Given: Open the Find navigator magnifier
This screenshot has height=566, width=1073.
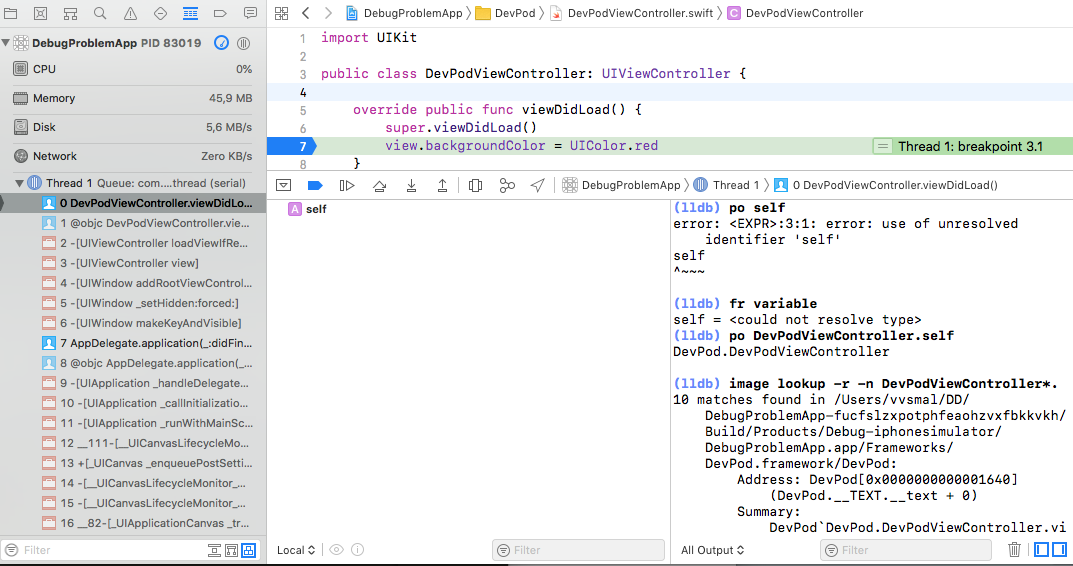Looking at the screenshot, I should point(100,13).
